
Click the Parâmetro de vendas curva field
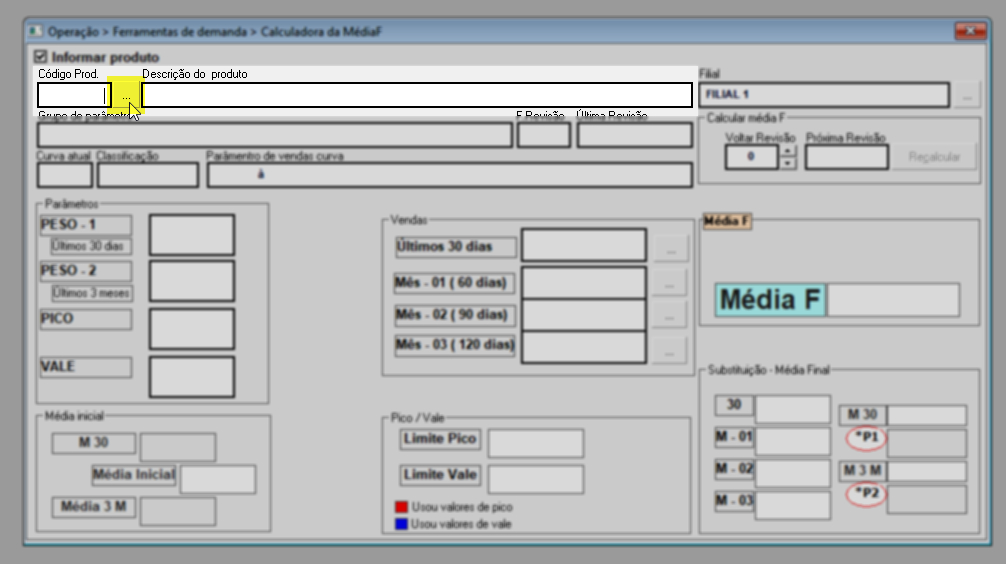450,175
